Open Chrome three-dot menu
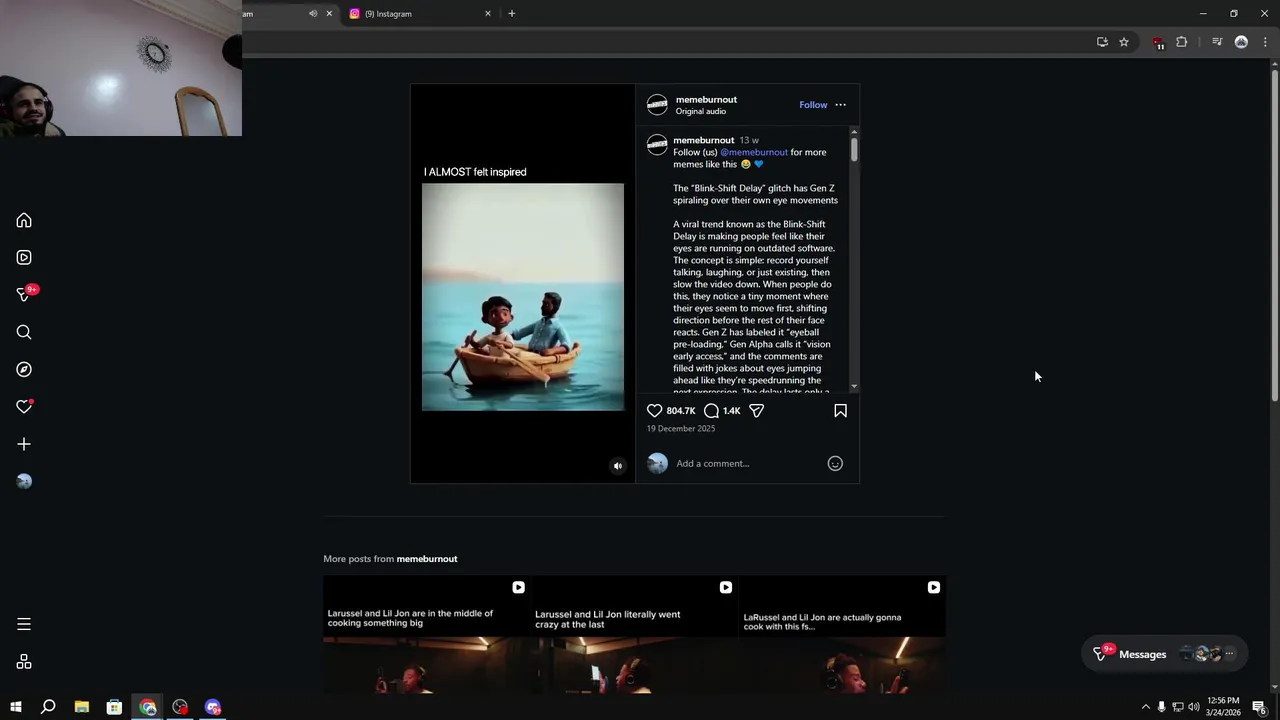The width and height of the screenshot is (1280, 720). pos(1265,42)
